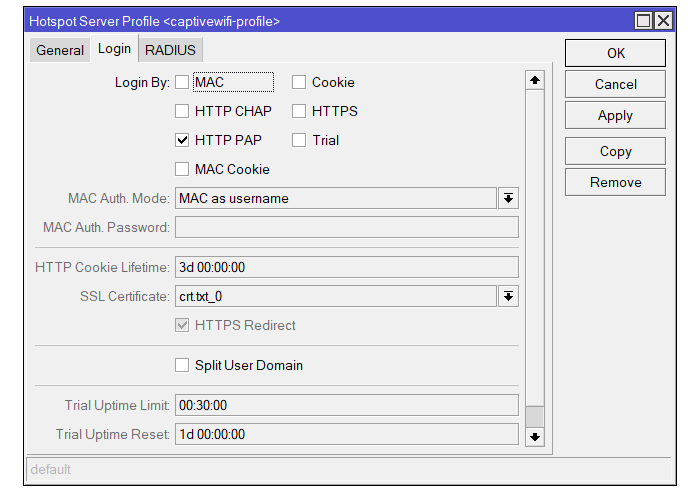This screenshot has height=492, width=692.
Task: Enable HTTPS login checkbox
Action: [x=299, y=111]
